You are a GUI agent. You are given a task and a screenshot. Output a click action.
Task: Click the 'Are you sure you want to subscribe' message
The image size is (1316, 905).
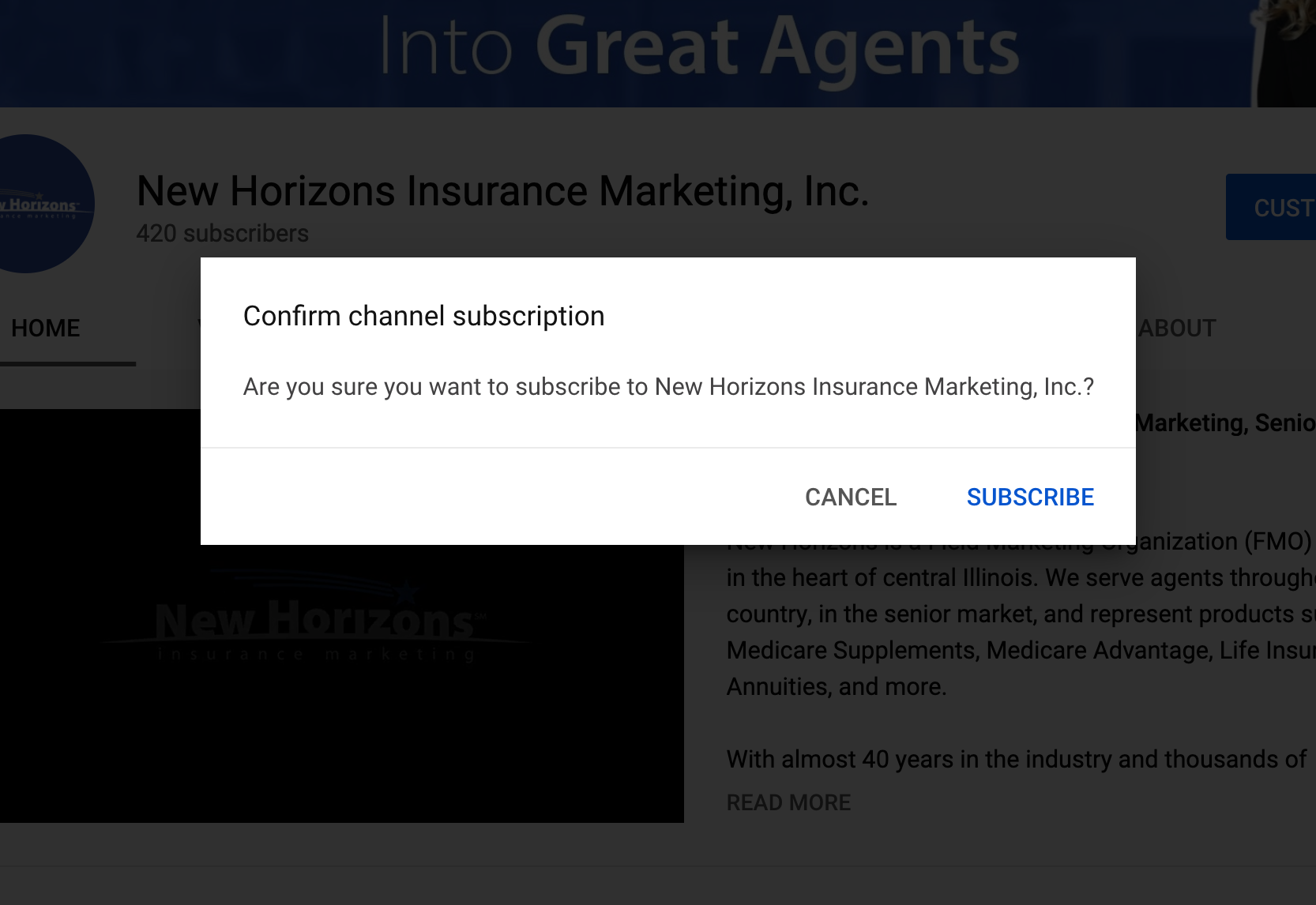click(668, 387)
